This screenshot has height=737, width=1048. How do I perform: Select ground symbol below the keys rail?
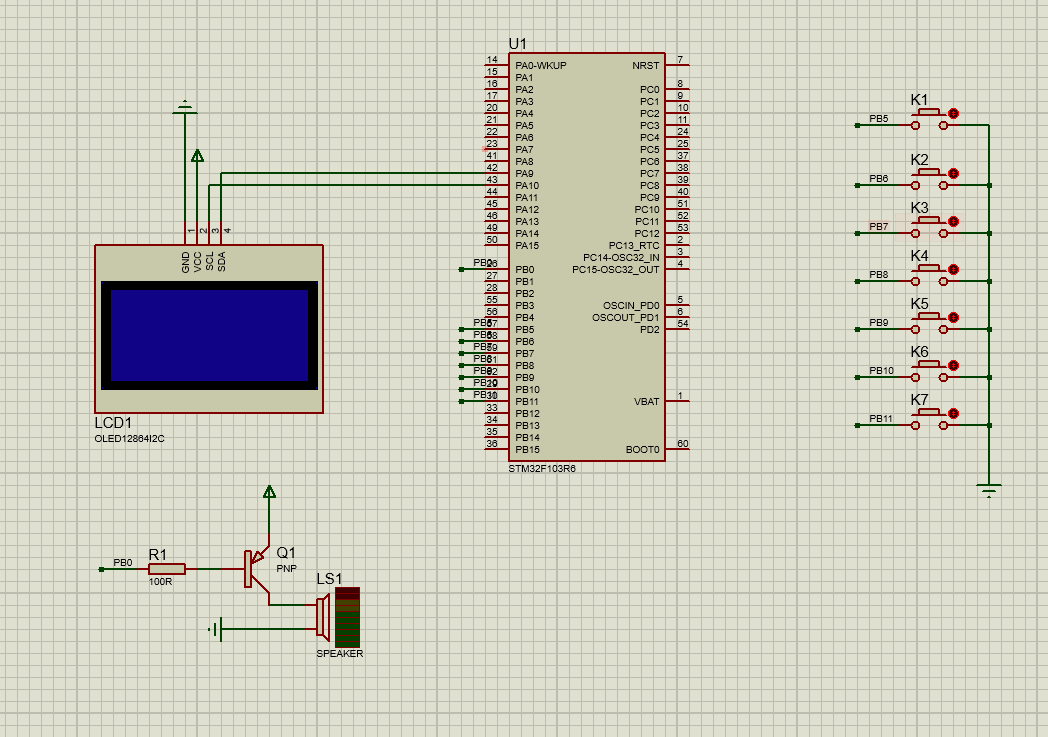(989, 490)
